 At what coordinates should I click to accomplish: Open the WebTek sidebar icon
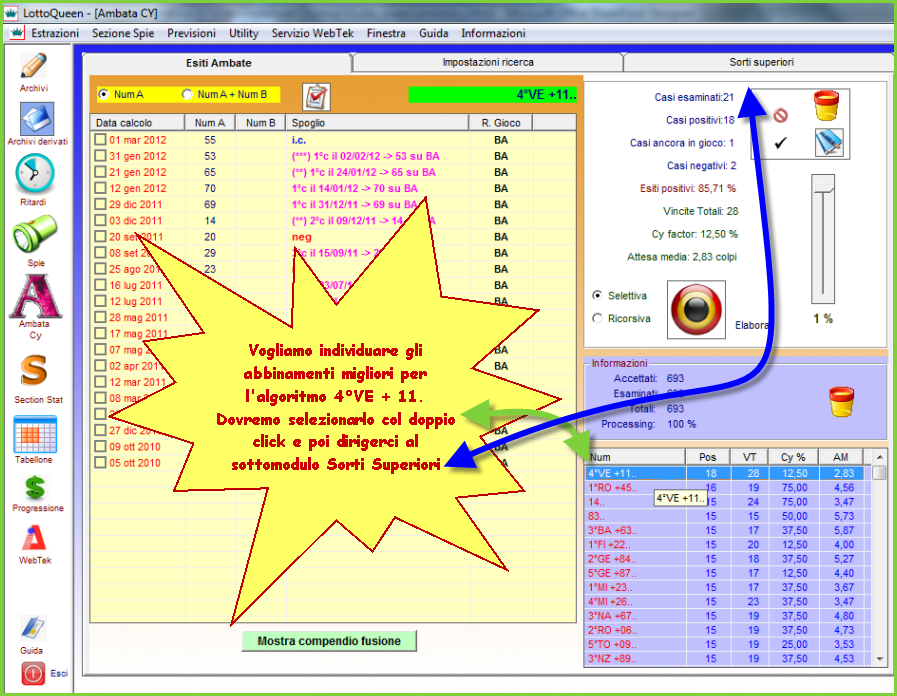tap(34, 538)
